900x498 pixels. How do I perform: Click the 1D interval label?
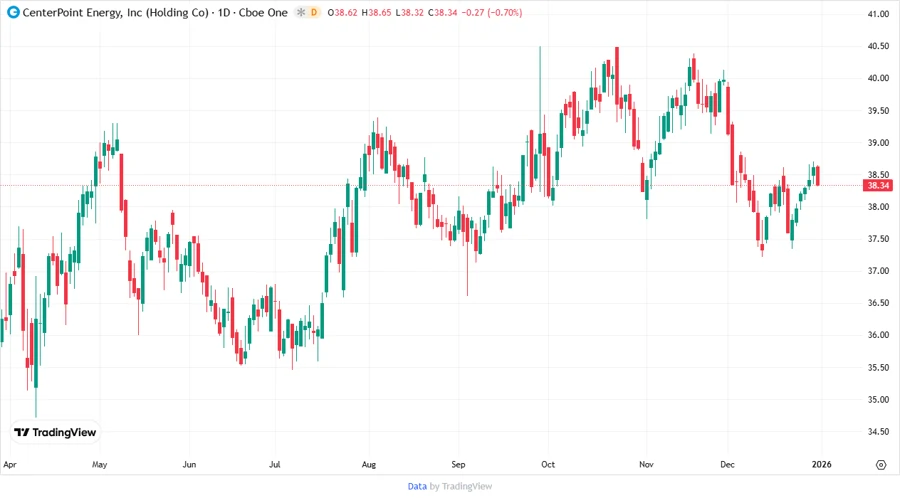pyautogui.click(x=224, y=12)
